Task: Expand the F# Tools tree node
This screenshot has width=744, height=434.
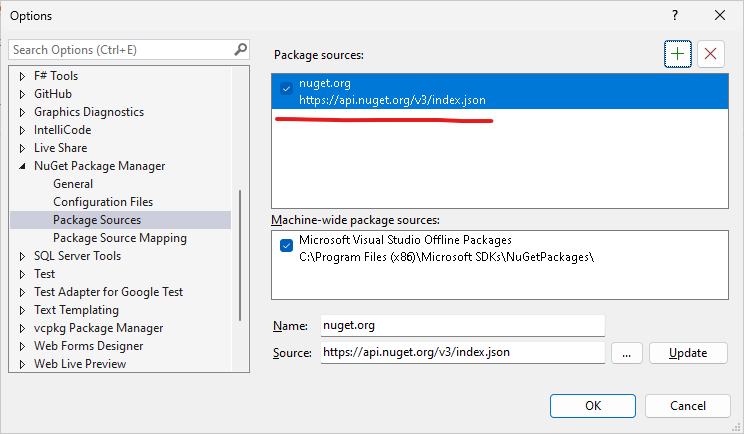Action: click(22, 76)
